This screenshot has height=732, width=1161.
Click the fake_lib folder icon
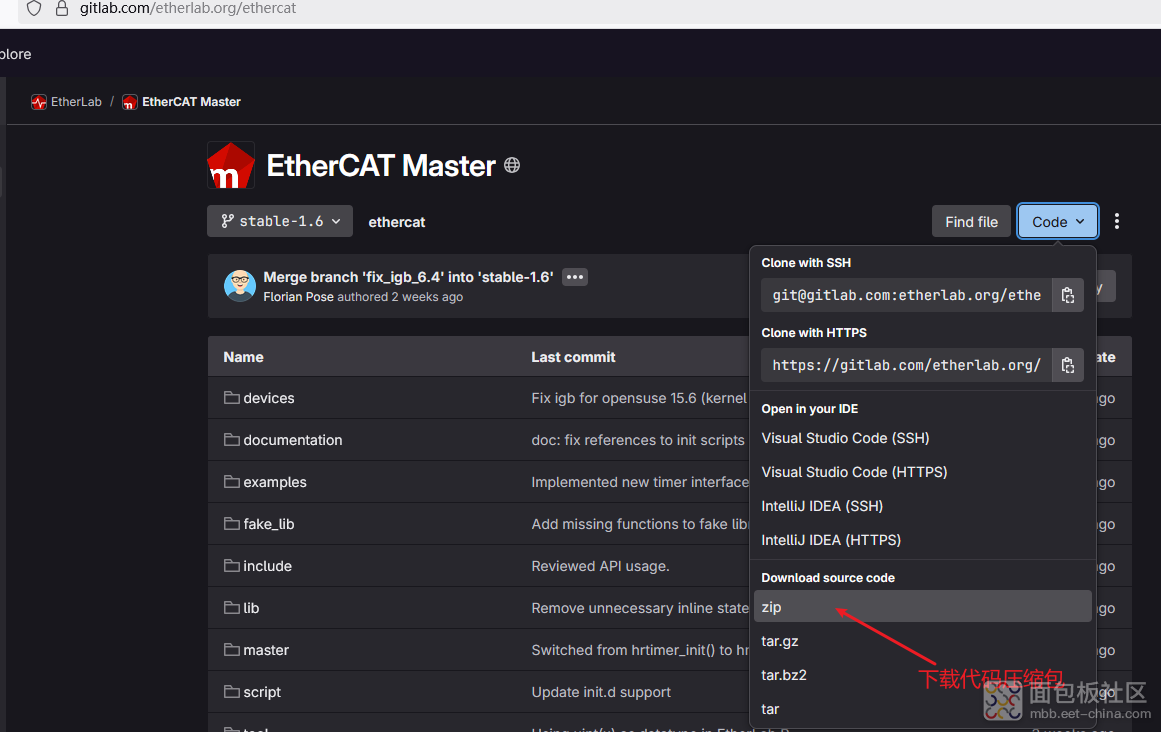232,523
